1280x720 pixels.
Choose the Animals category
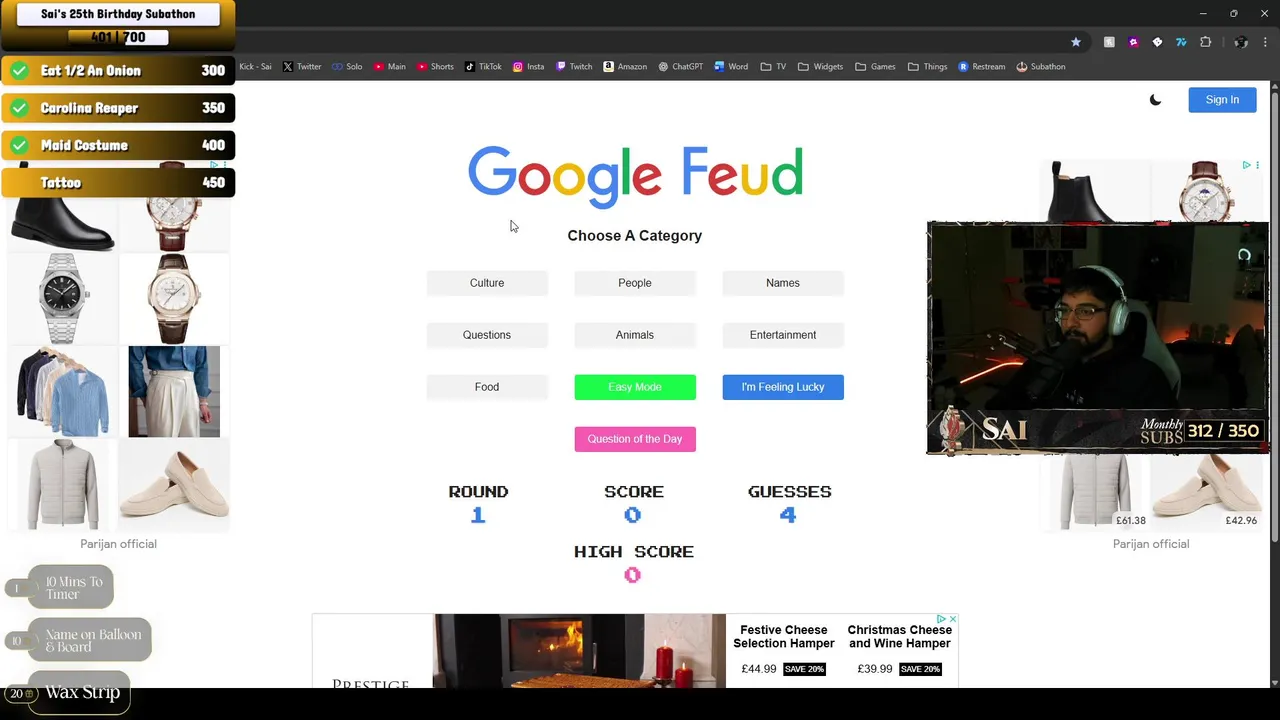(635, 335)
